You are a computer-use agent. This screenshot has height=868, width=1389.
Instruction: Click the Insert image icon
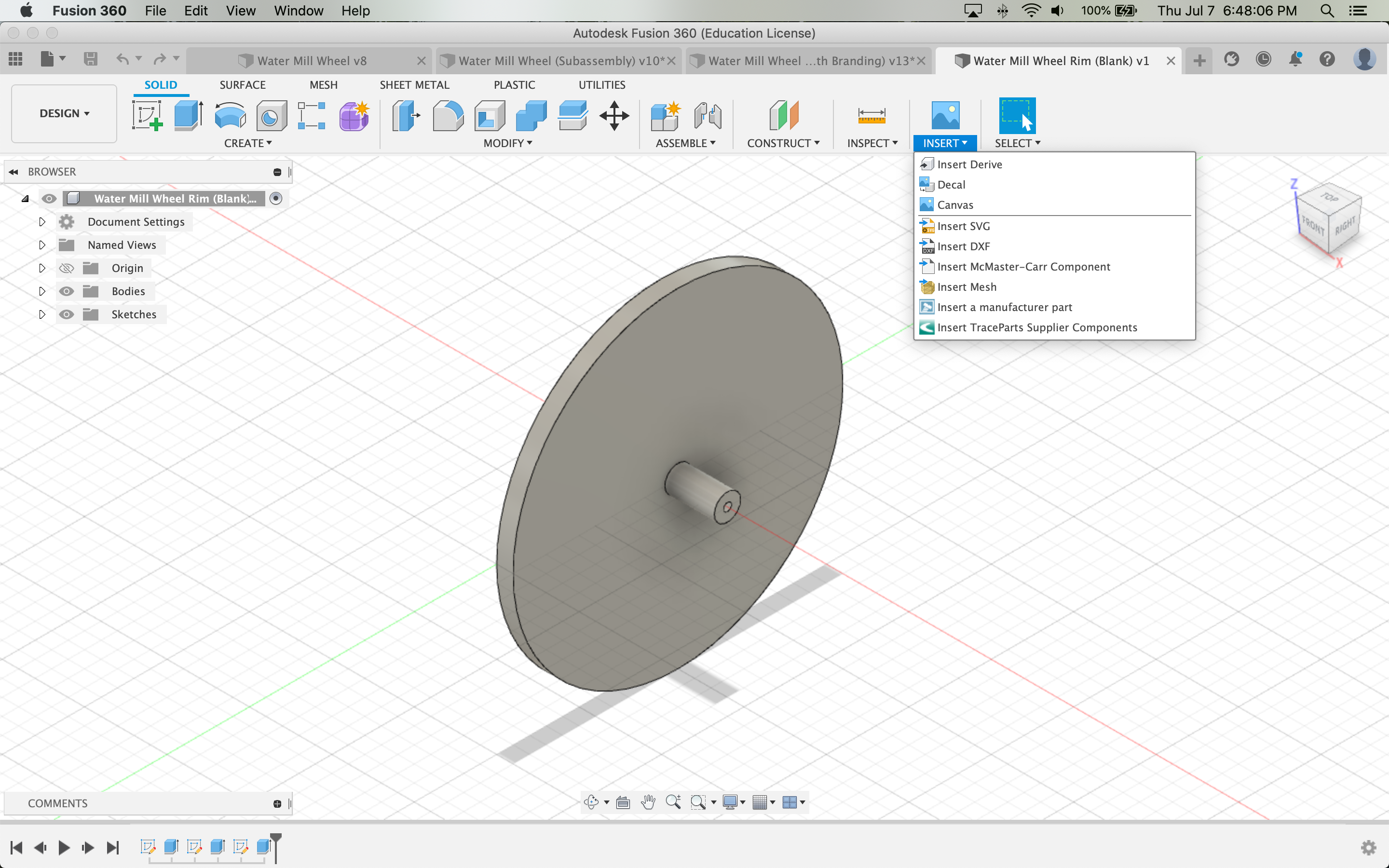coord(945,115)
